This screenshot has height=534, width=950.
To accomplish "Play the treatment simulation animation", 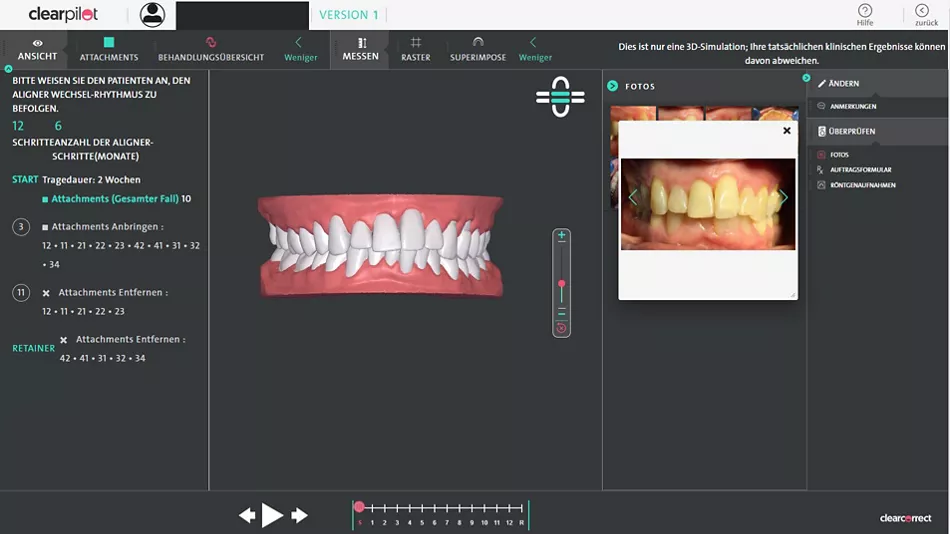I will point(272,515).
